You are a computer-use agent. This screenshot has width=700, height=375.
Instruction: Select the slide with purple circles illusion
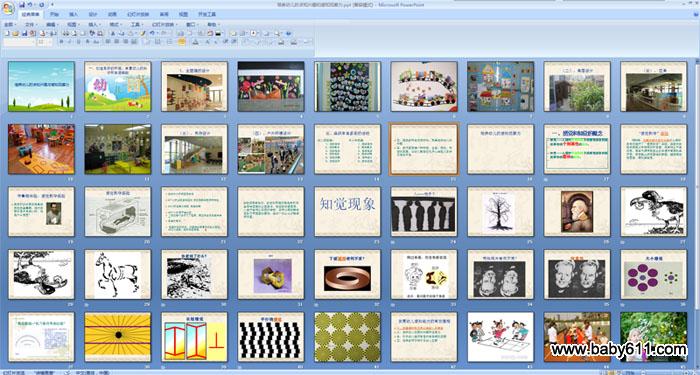(654, 274)
